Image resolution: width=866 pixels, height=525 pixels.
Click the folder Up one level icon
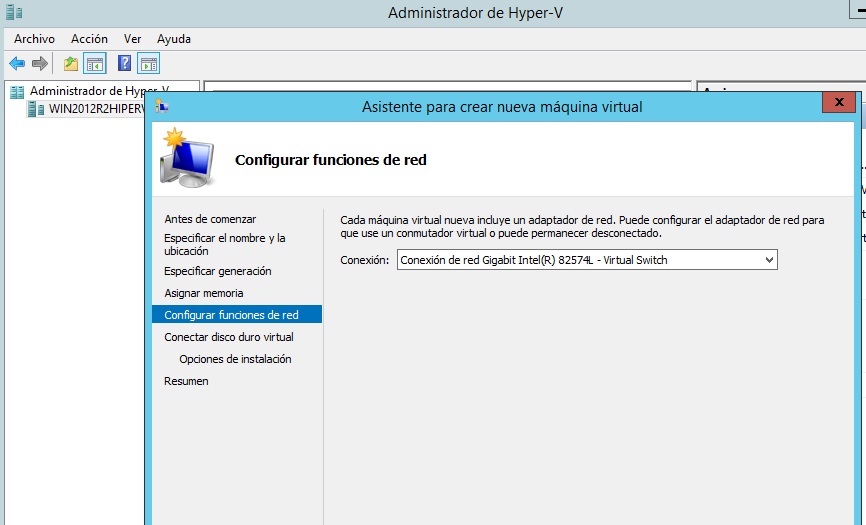tap(71, 64)
